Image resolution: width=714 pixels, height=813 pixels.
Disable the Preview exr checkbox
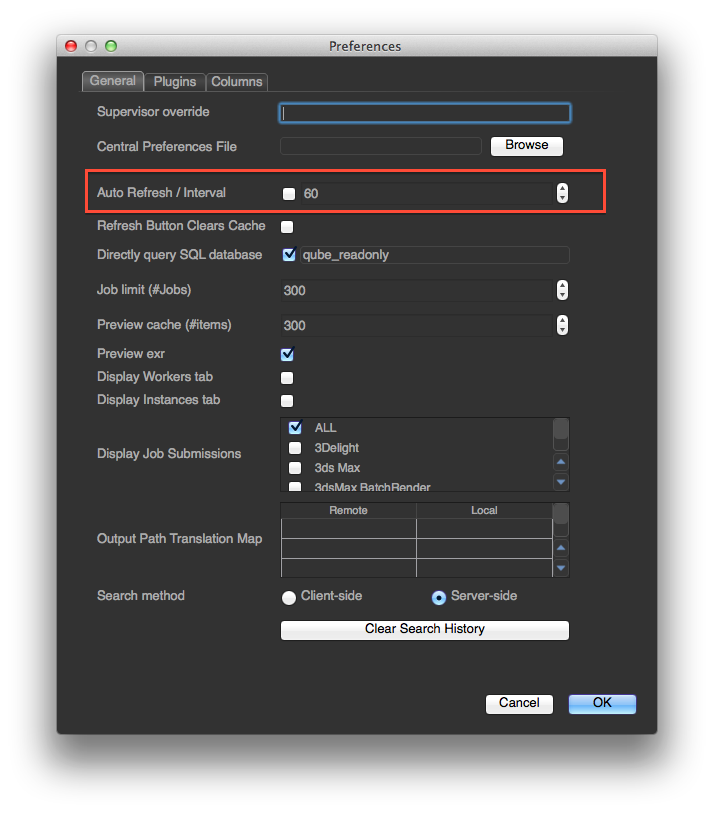tap(287, 354)
